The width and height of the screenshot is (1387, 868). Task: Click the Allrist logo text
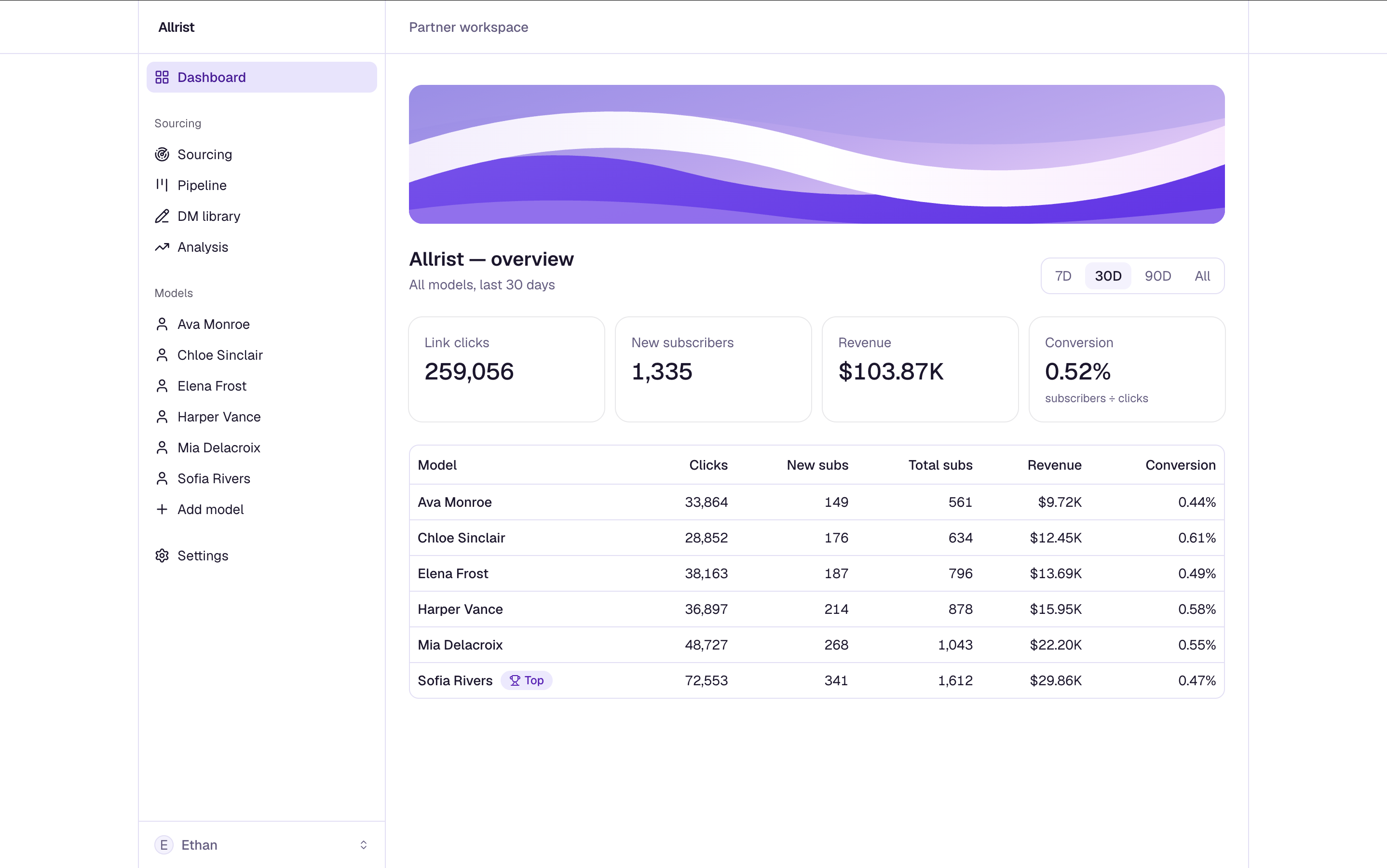pos(176,27)
